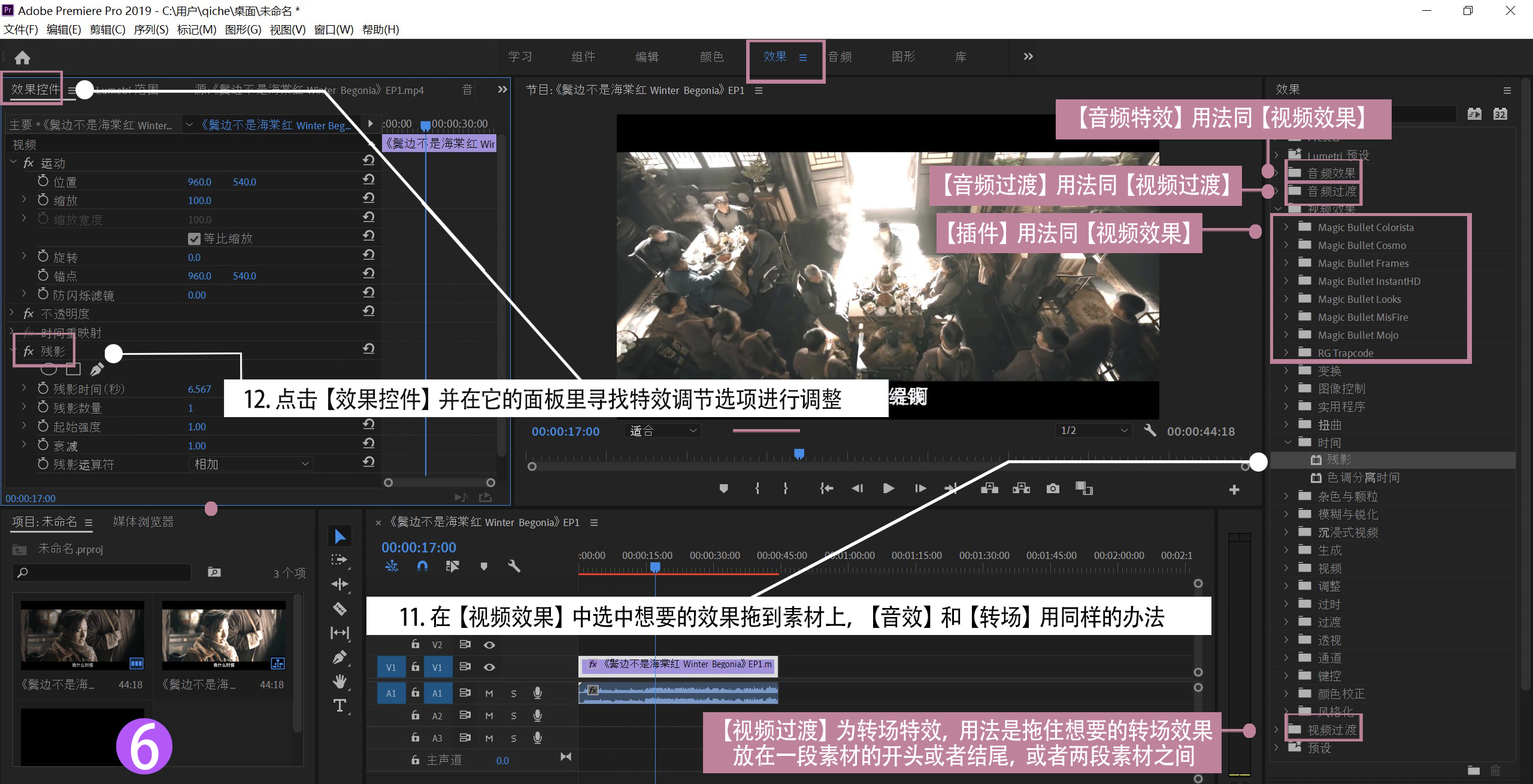This screenshot has width=1533, height=784.
Task: Toggle lock on V1 track
Action: point(415,667)
